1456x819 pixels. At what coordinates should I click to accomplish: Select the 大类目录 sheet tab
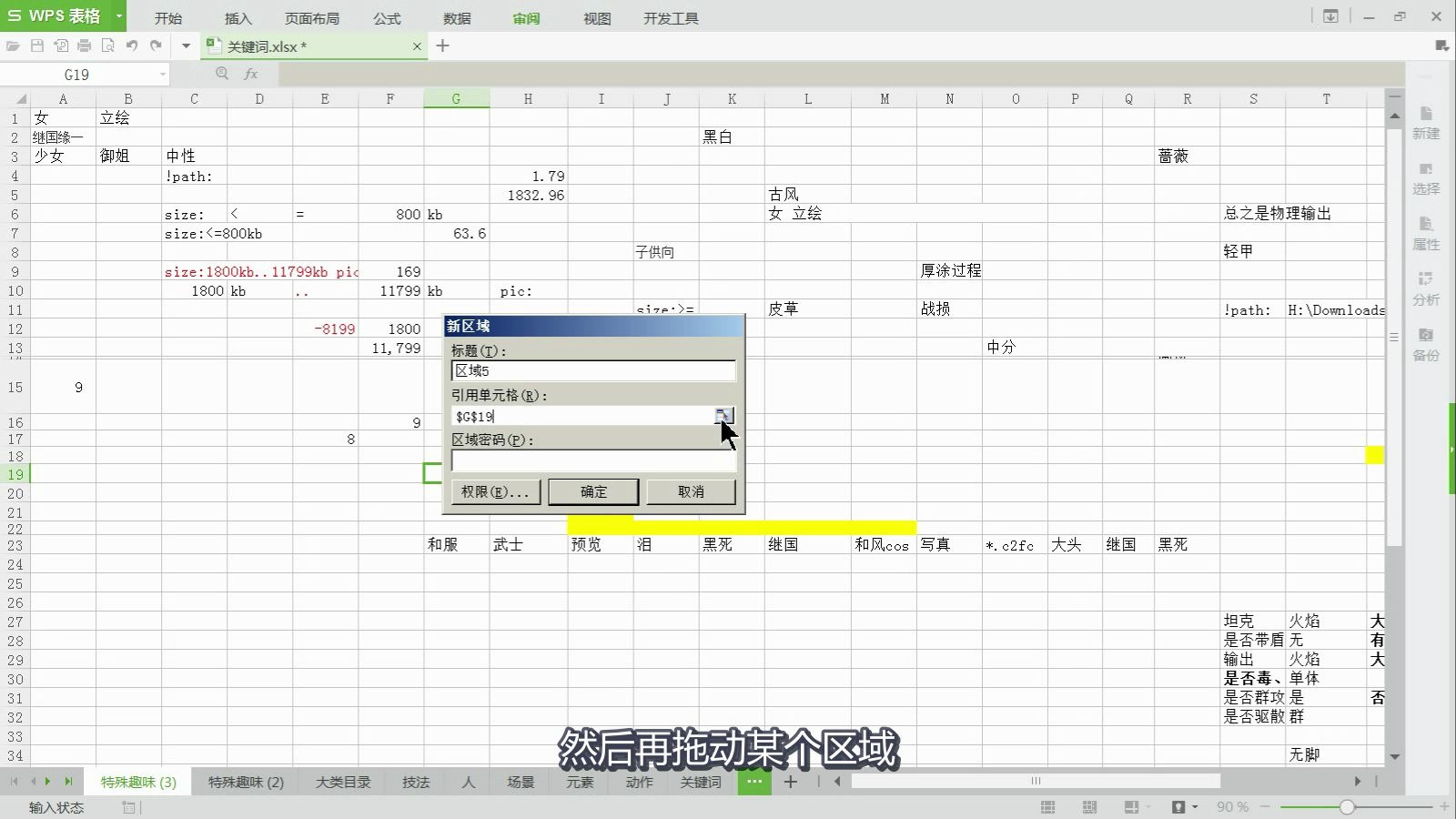point(343,783)
